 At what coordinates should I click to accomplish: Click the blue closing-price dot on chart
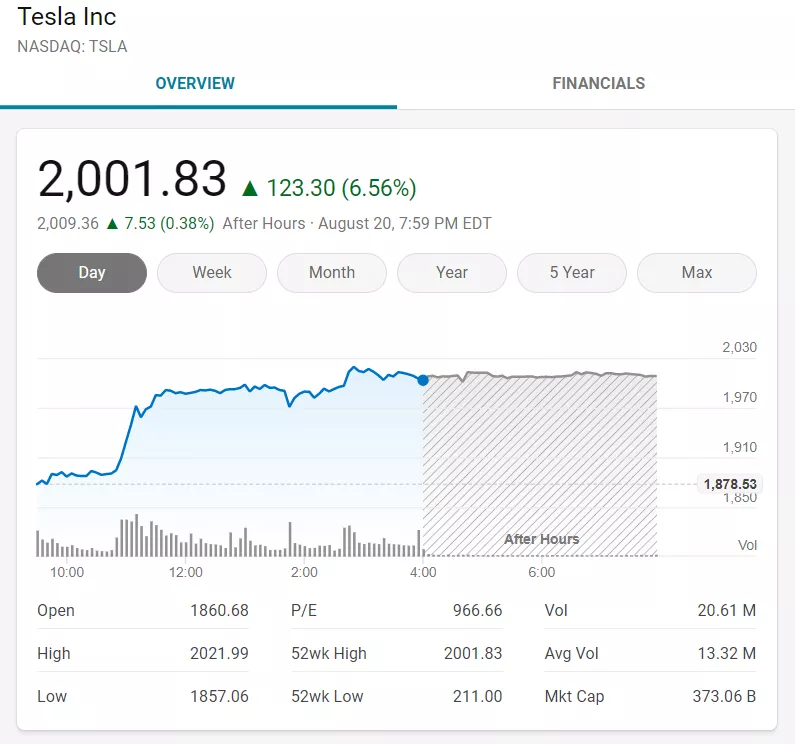[x=423, y=380]
